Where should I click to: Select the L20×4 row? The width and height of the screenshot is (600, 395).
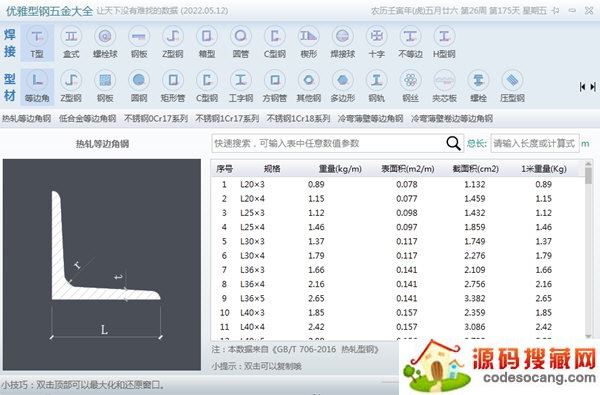[398, 199]
